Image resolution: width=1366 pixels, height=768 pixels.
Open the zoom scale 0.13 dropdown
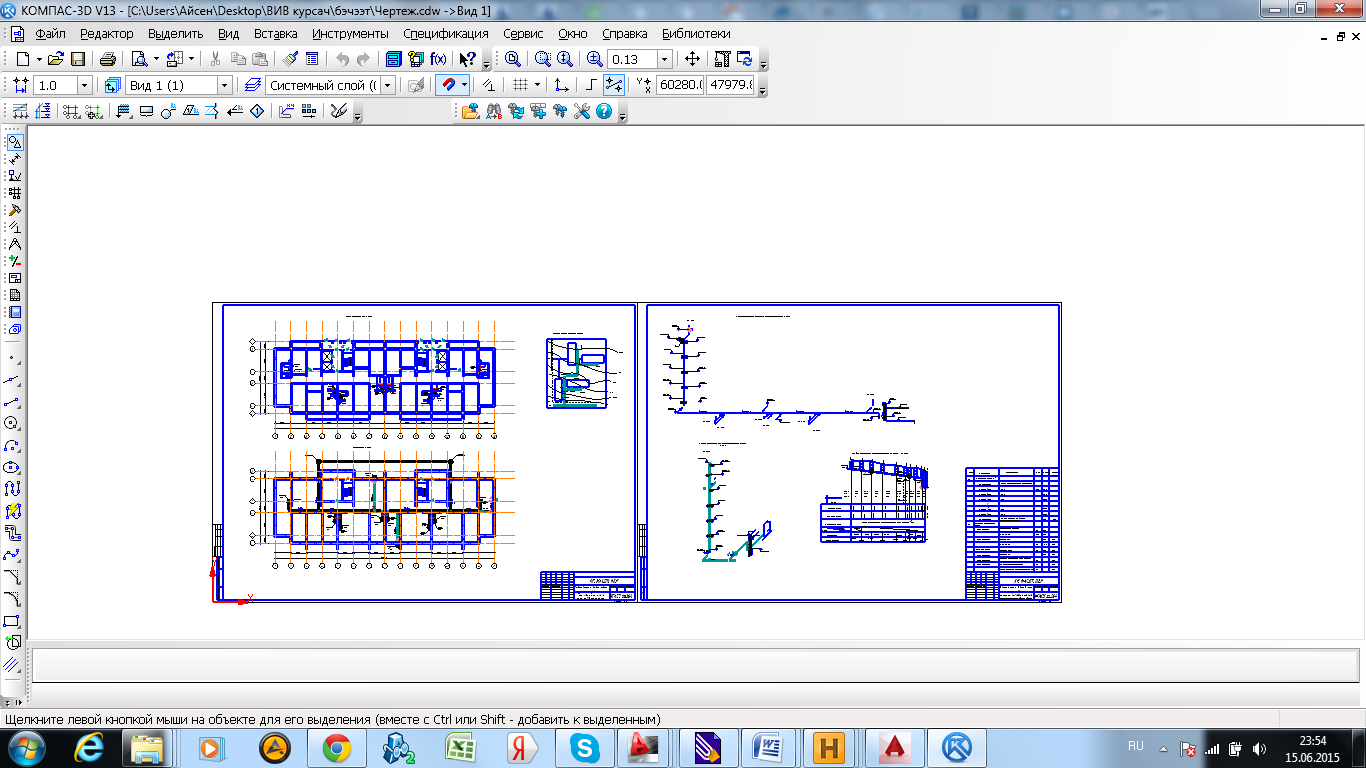[664, 59]
